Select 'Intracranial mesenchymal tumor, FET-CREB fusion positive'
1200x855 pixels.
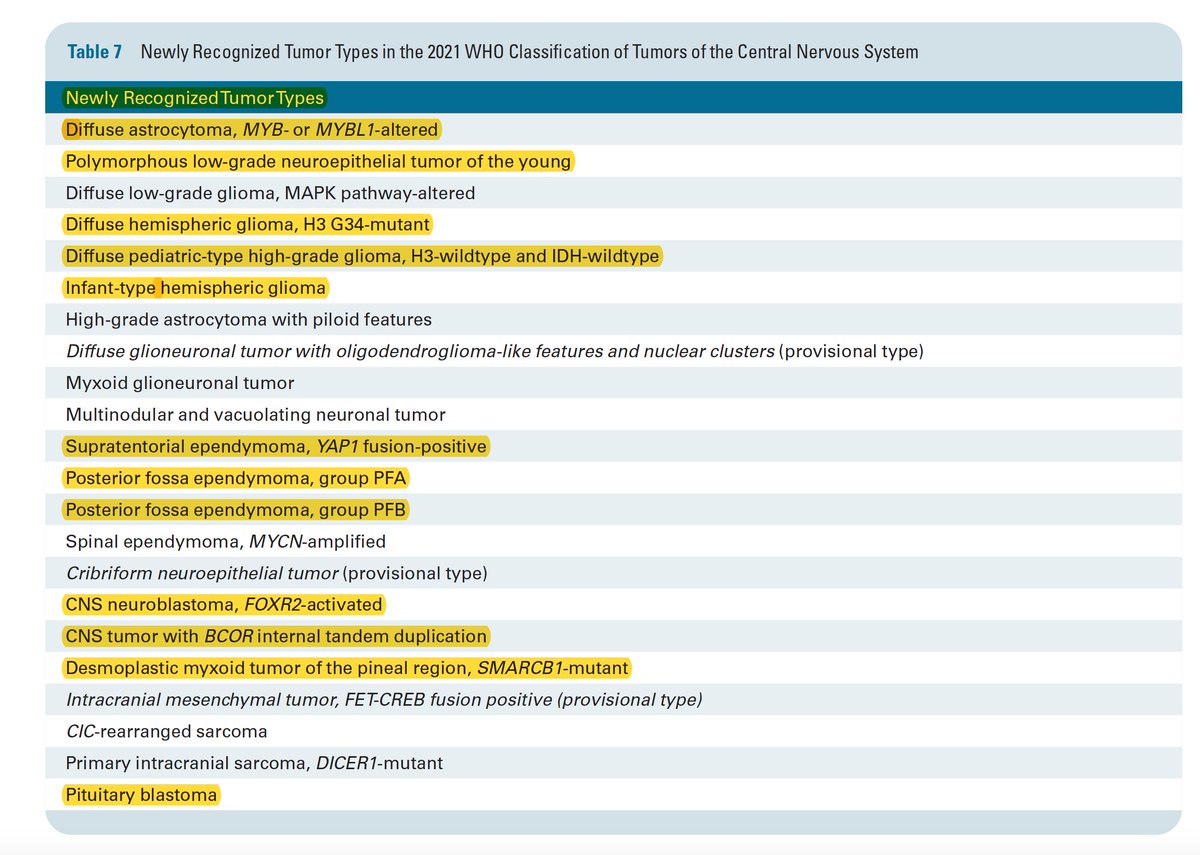[384, 699]
